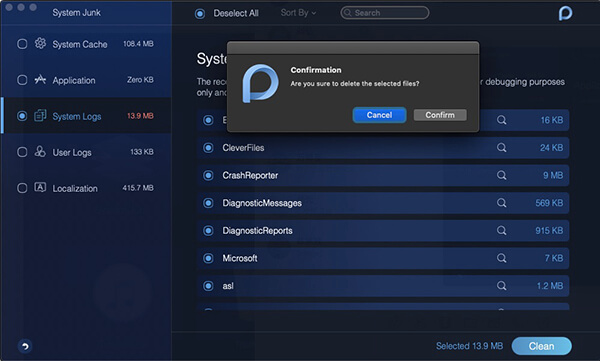Preview CrashReporter with its magnifier icon
Screen dimensions: 600x361
click(x=501, y=175)
